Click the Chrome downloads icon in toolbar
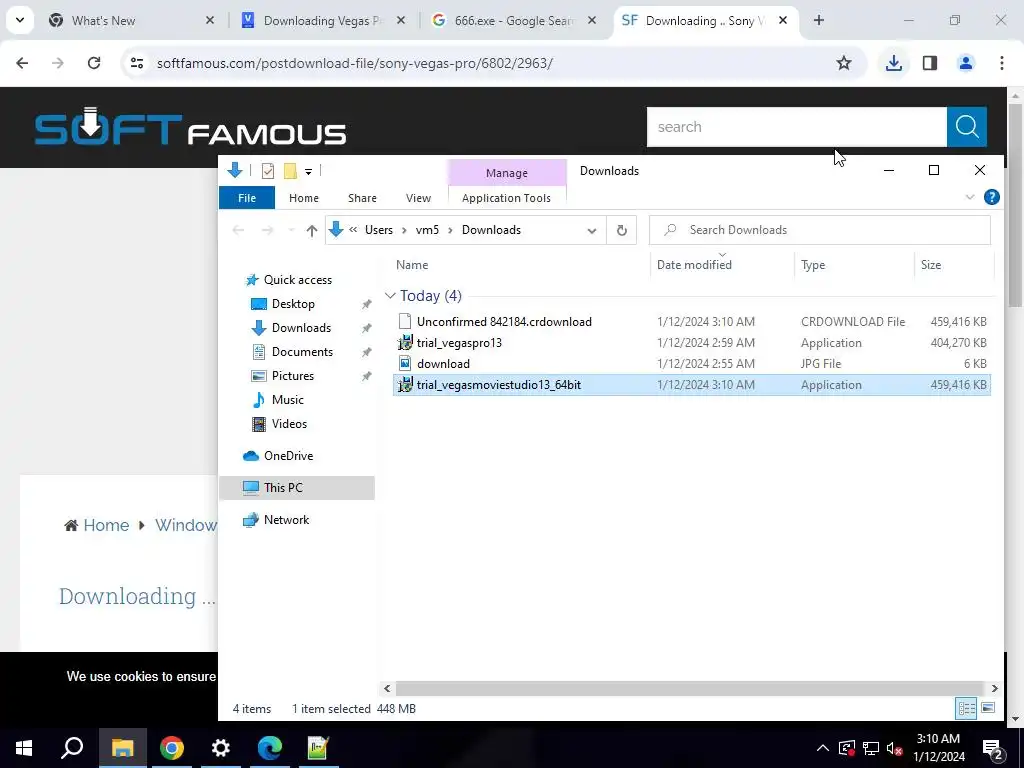 click(x=893, y=63)
